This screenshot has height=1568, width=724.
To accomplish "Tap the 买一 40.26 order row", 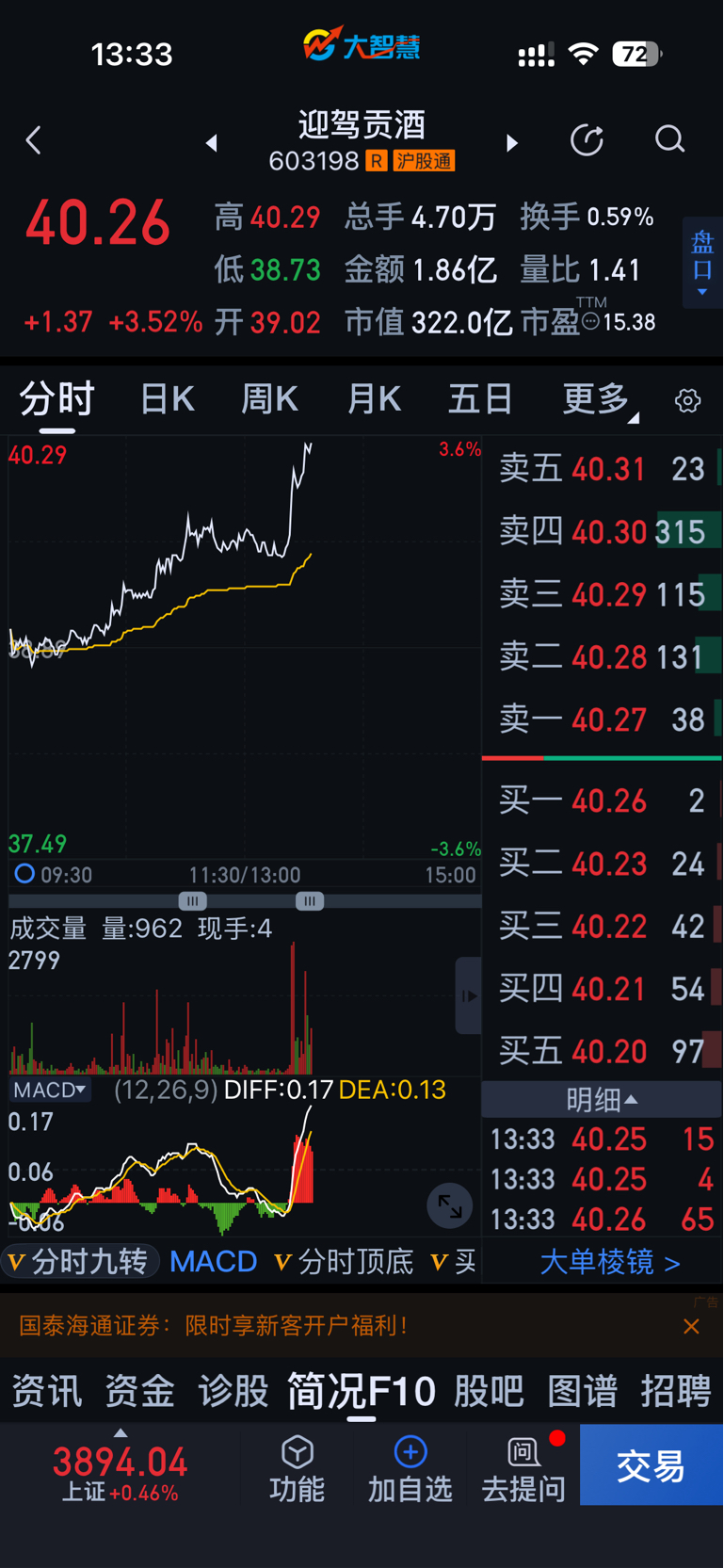I will 602,800.
